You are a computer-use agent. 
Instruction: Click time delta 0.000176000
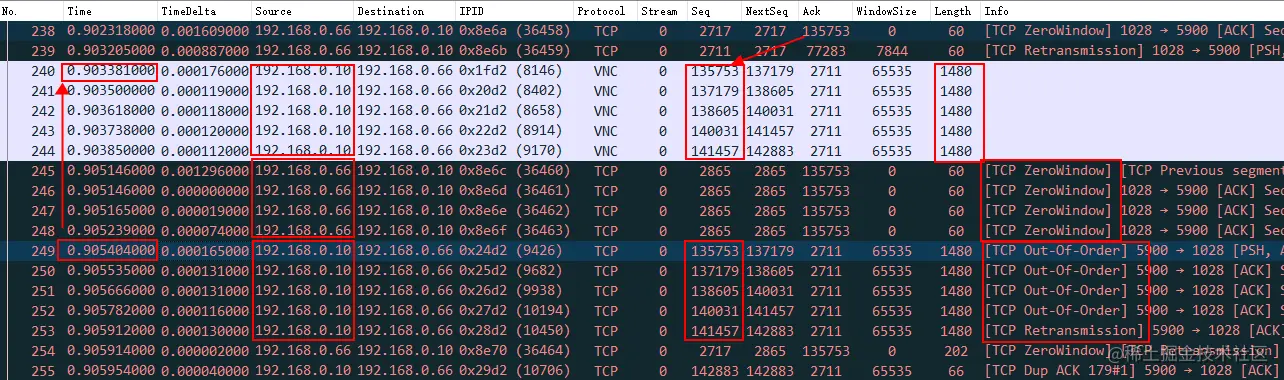tap(205, 71)
